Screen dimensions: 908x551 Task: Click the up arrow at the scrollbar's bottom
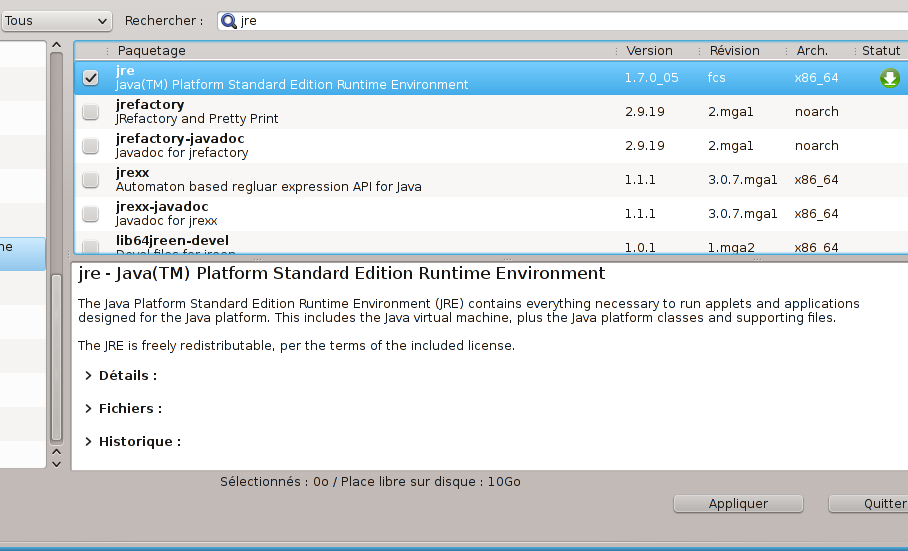[56, 452]
